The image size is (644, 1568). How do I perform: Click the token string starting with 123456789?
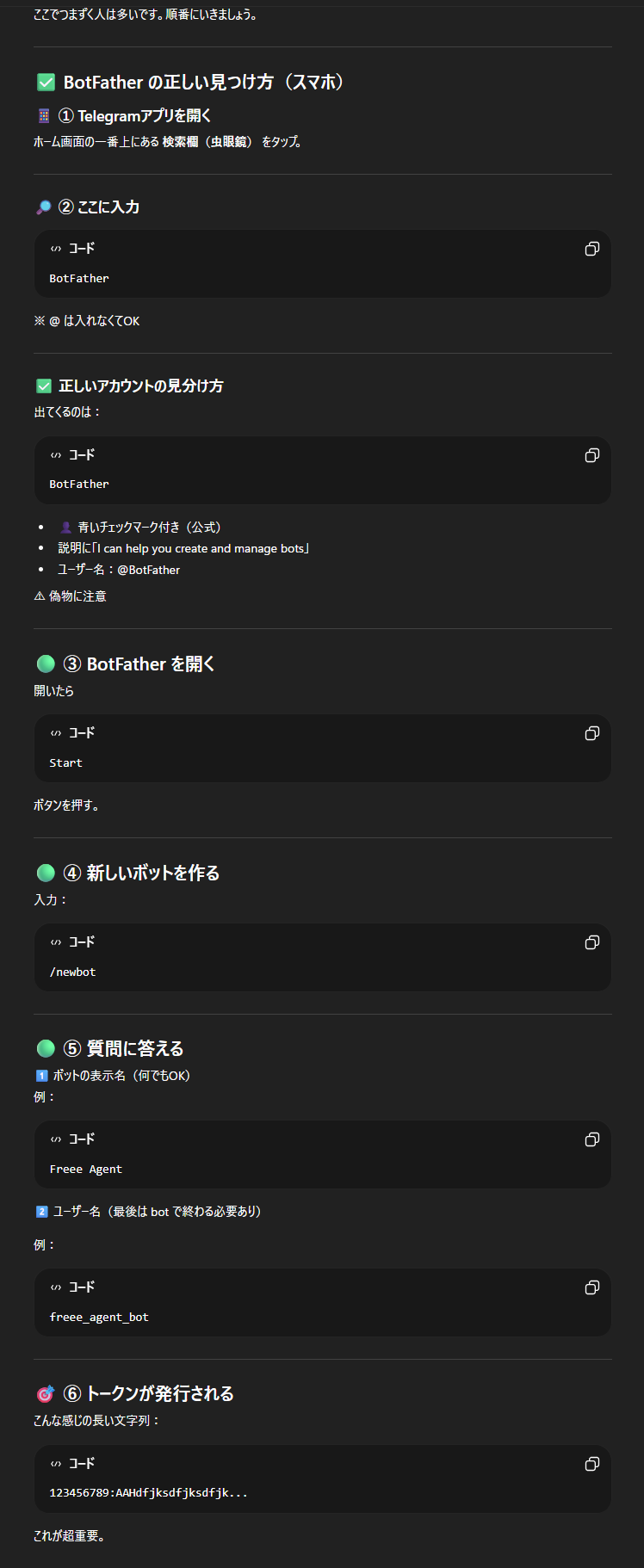[148, 1493]
